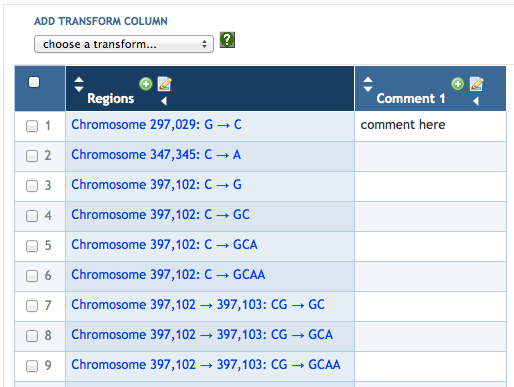This screenshot has height=387, width=514.
Task: Open link Chromosome 347,345: C → A
Action: 156,155
